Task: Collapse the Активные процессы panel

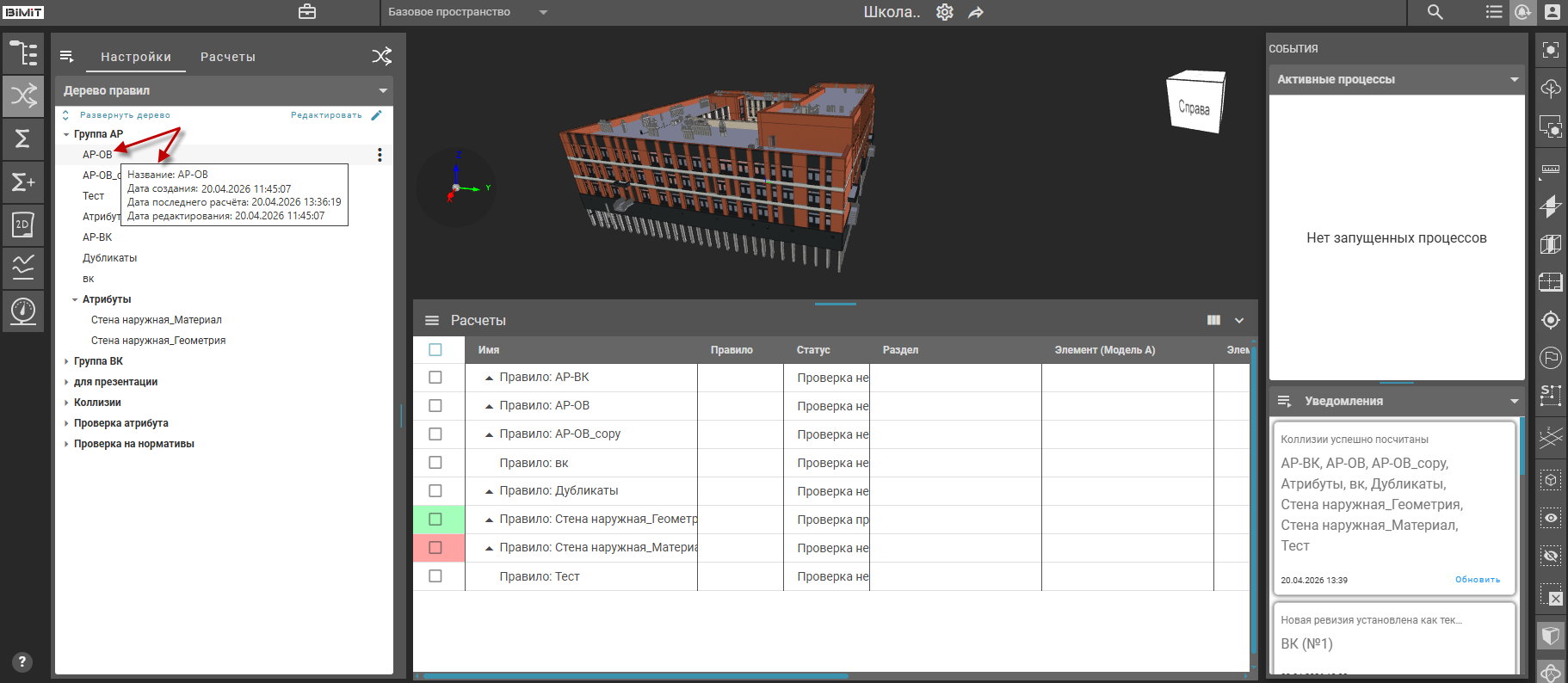Action: [1514, 79]
